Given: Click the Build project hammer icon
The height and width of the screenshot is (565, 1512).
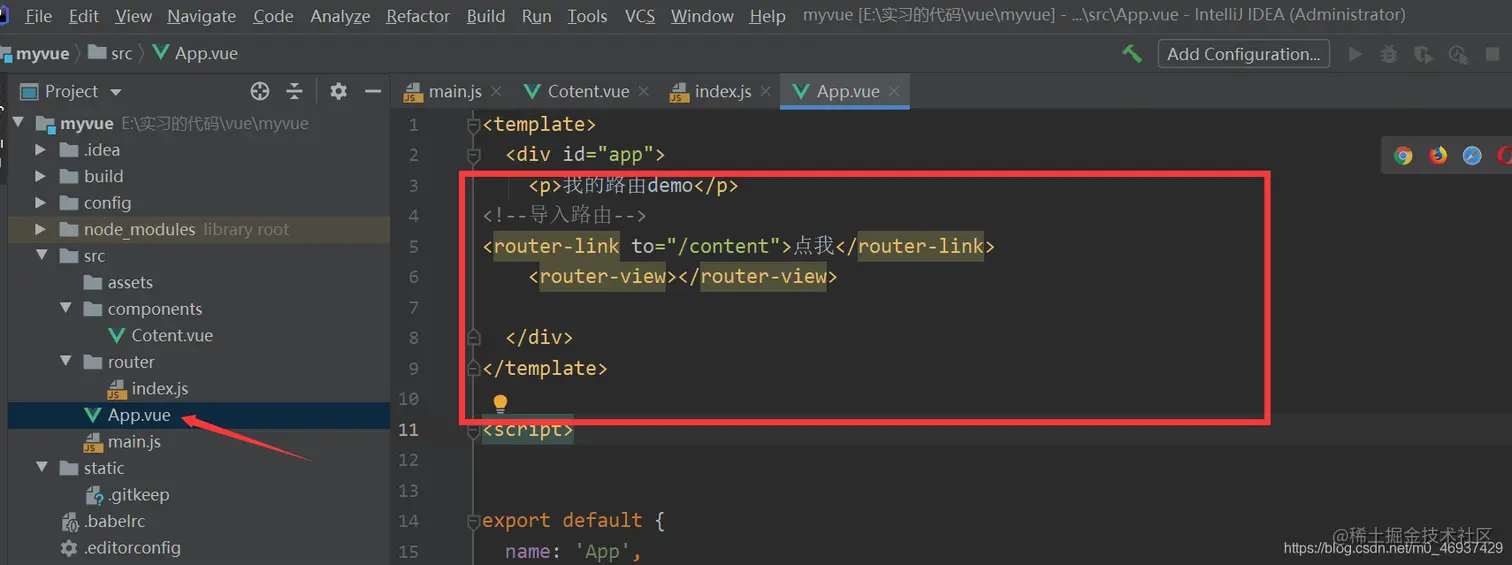Looking at the screenshot, I should 1131,54.
